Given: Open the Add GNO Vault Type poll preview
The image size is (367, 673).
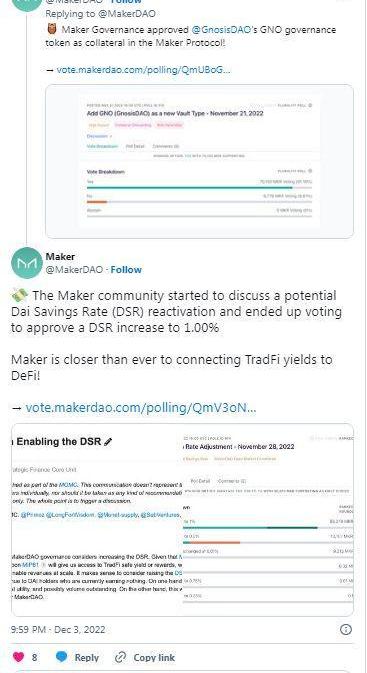Looking at the screenshot, I should point(200,161).
